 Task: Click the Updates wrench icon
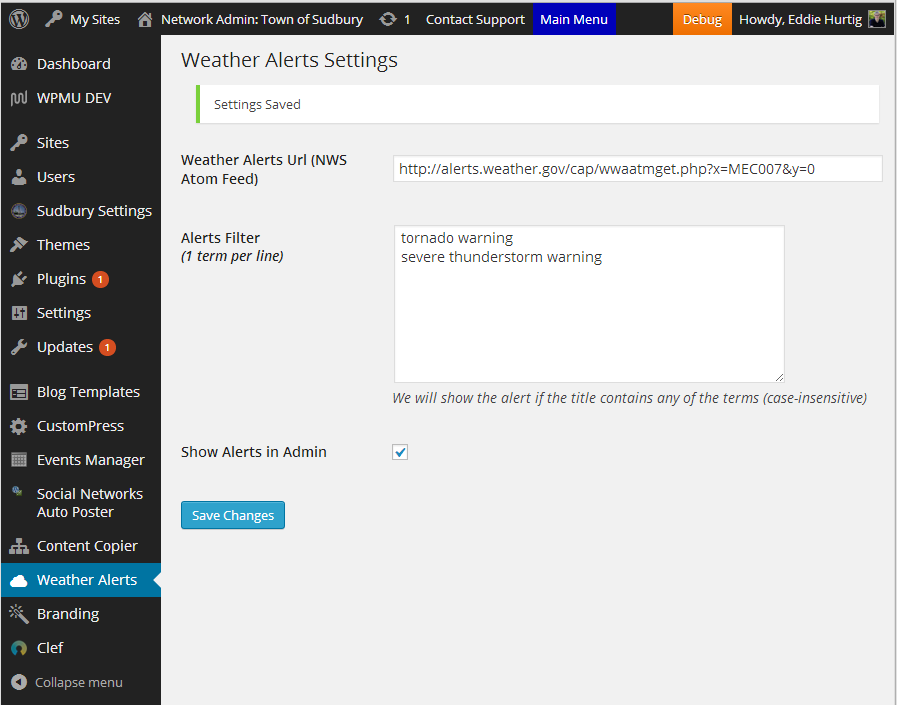[20, 346]
